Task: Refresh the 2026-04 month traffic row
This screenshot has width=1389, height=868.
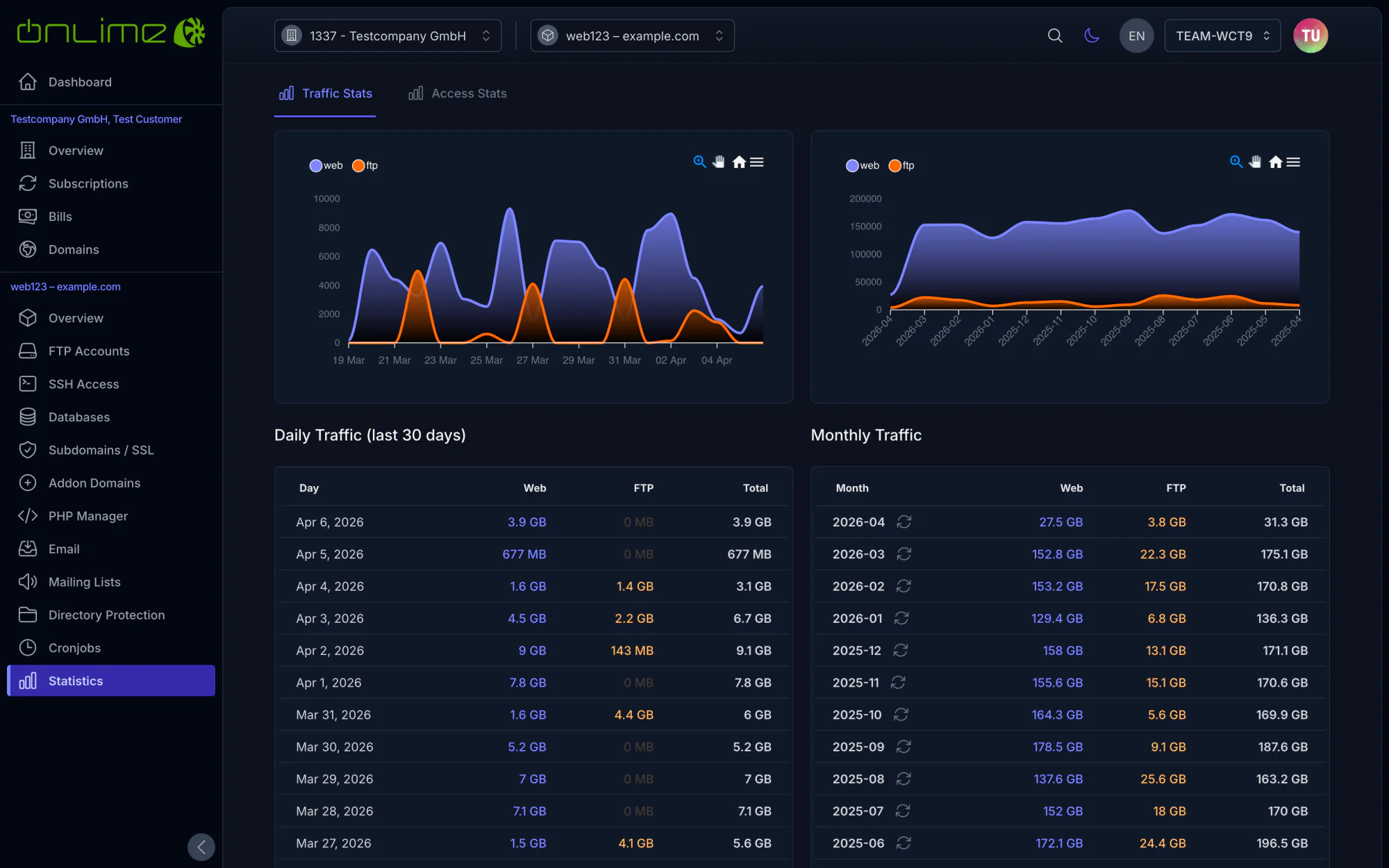Action: (x=904, y=521)
